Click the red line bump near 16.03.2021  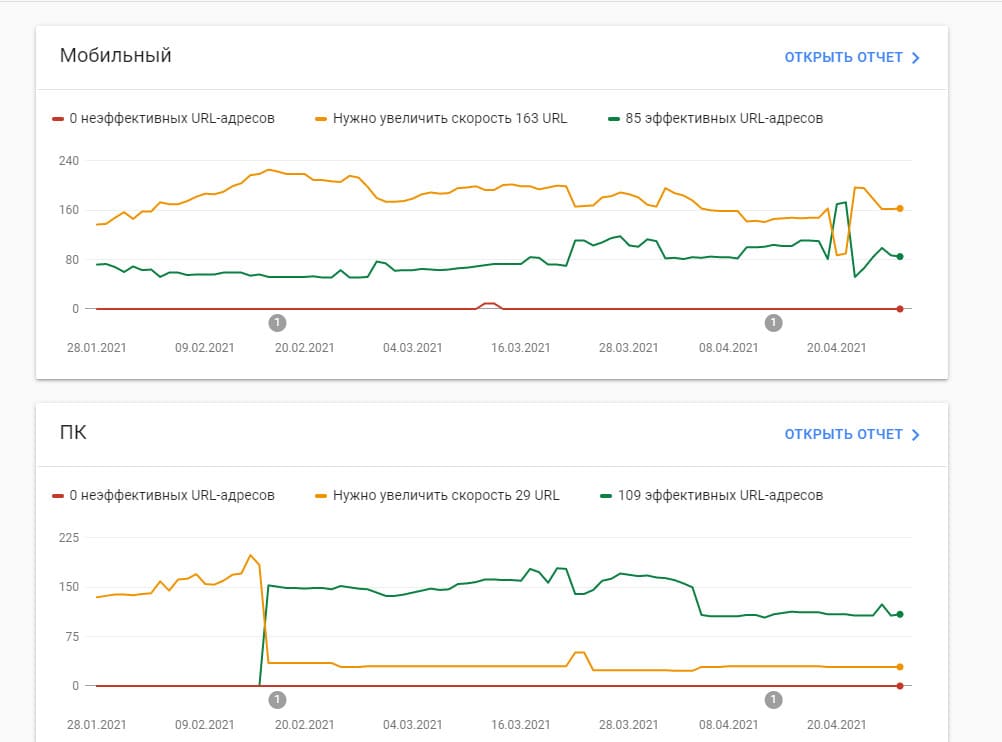[x=488, y=303]
